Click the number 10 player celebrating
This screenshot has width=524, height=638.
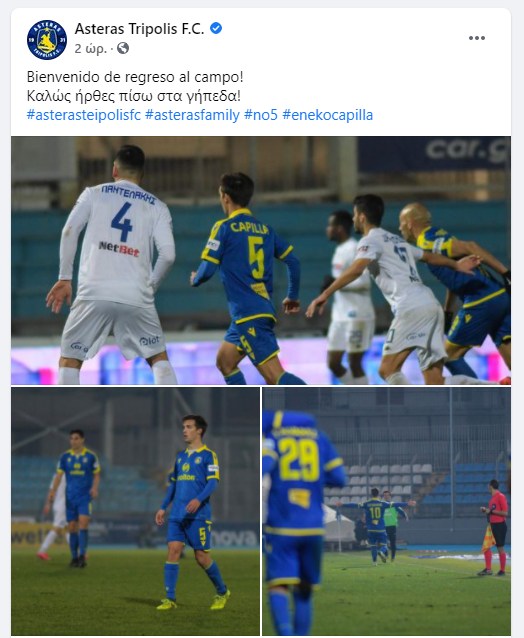tap(375, 525)
